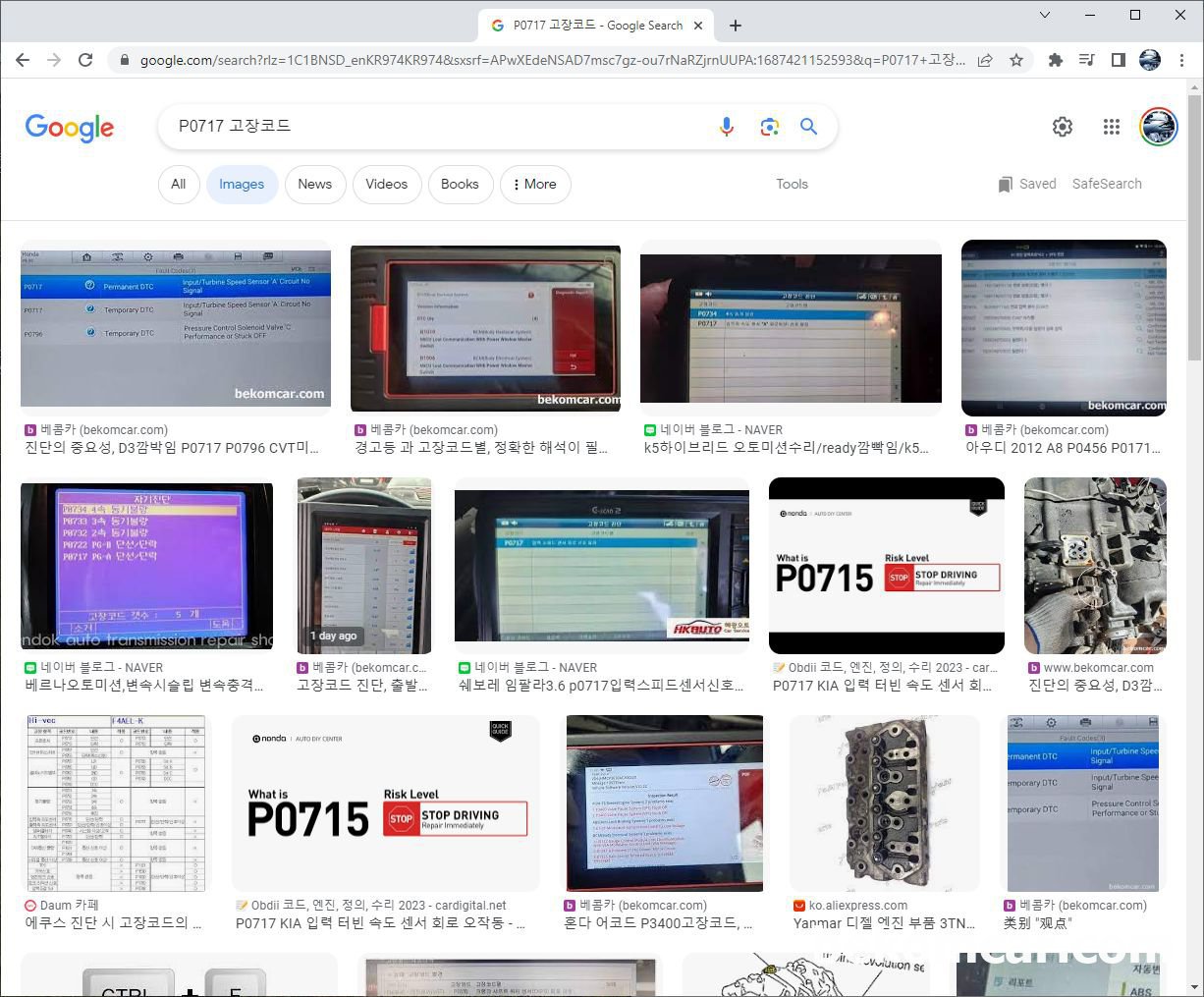Open the bekomcar P0717 P0796 CVT result link

tap(175, 327)
